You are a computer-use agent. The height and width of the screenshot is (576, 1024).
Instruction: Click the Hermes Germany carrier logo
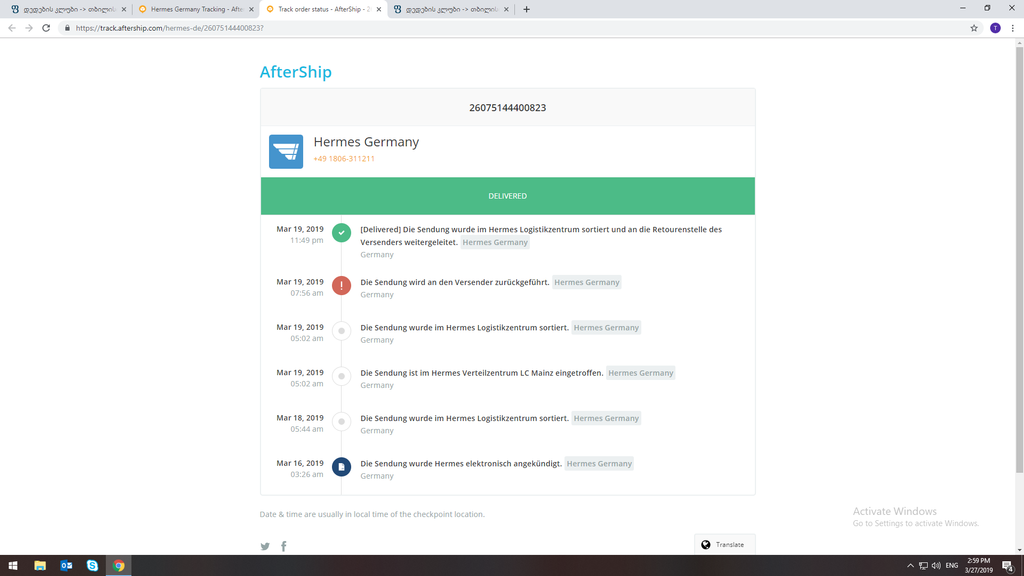[286, 152]
